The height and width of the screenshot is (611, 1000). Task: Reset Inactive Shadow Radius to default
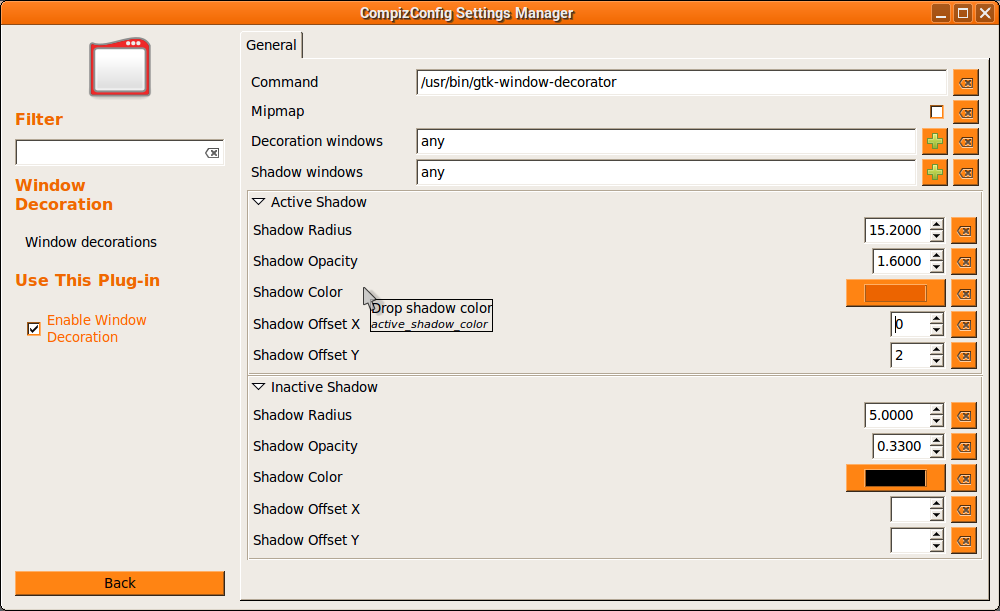(964, 415)
